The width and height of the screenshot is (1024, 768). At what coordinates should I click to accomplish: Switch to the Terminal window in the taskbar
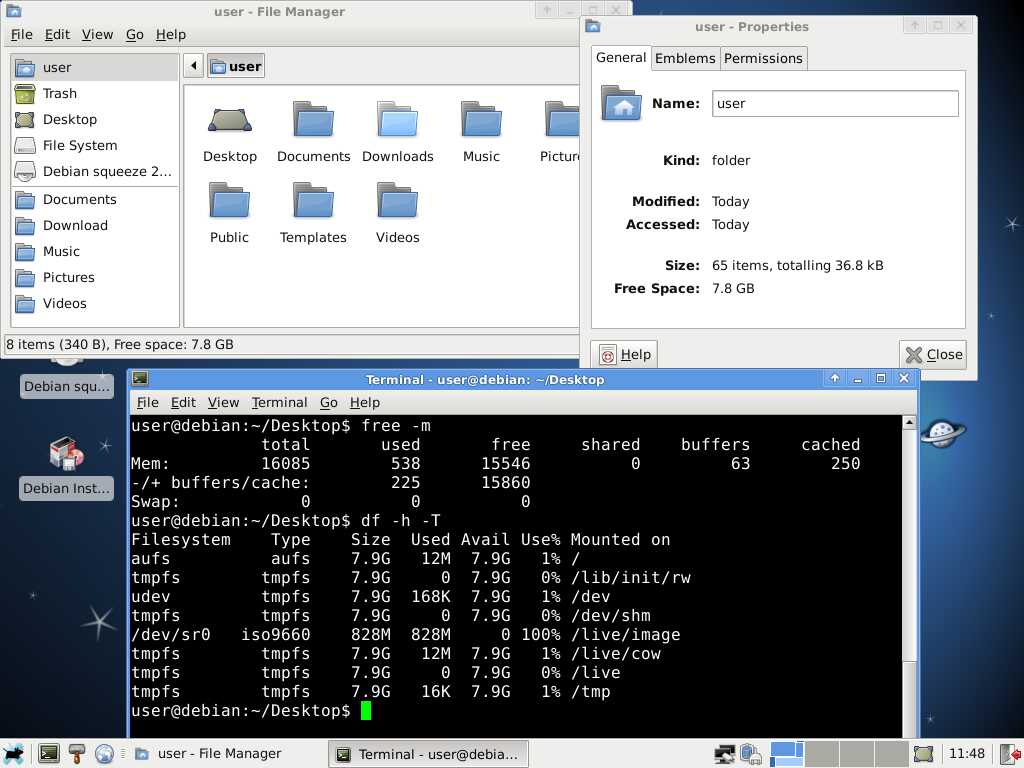429,754
